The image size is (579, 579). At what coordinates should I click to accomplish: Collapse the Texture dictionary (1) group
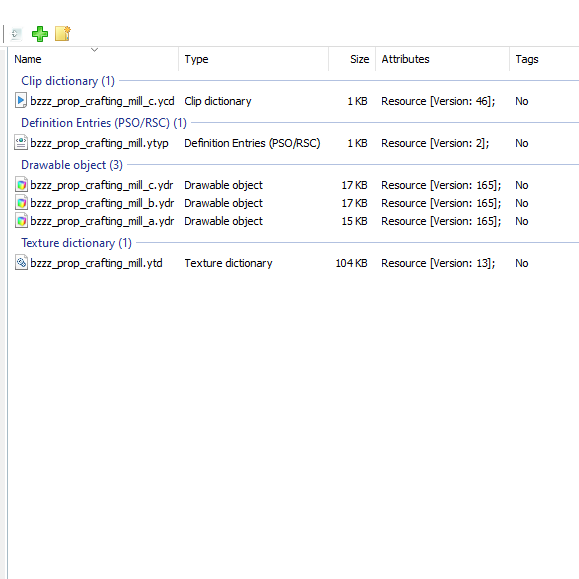[x=76, y=243]
